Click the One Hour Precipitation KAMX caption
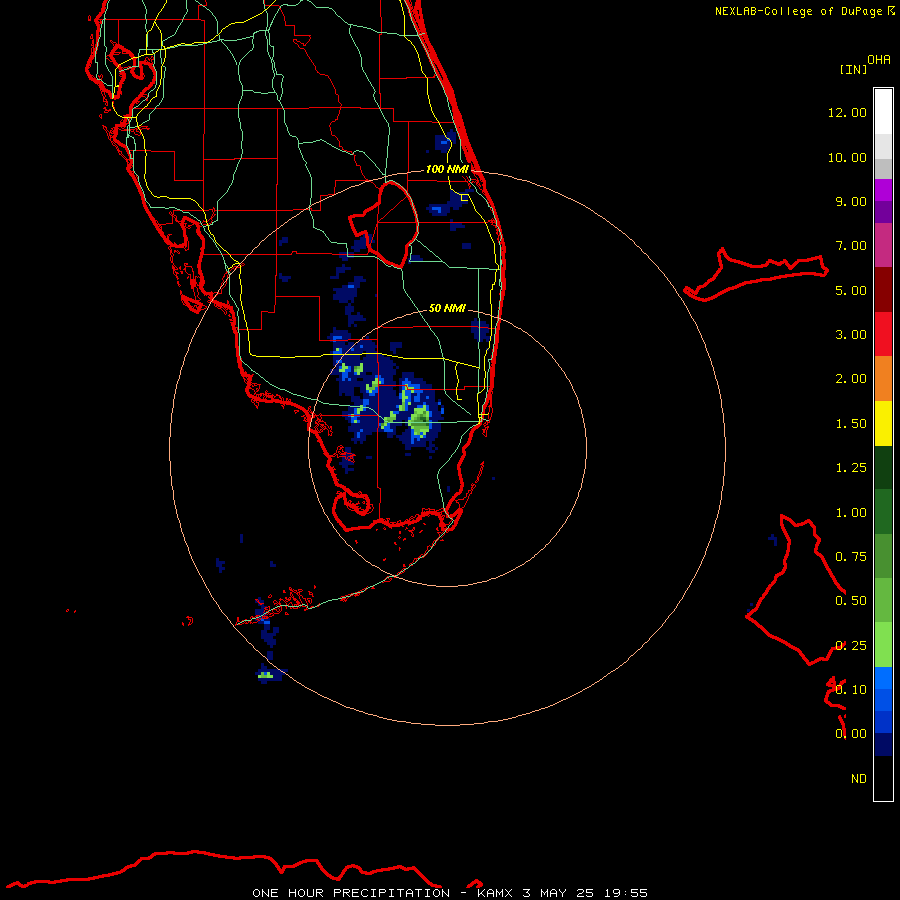Screen dimensions: 900x900 coord(450,893)
